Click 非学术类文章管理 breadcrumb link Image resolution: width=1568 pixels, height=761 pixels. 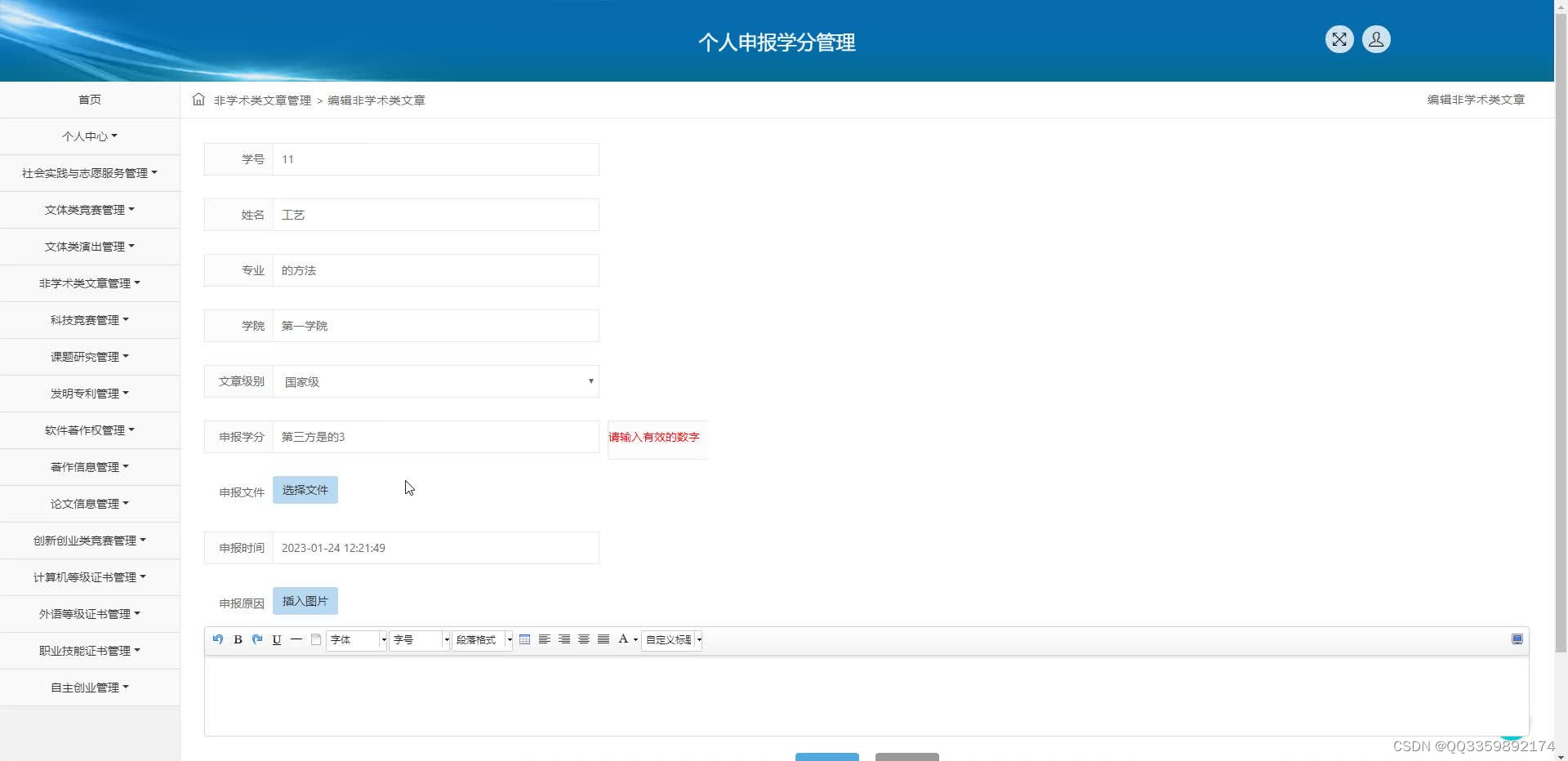click(x=262, y=100)
